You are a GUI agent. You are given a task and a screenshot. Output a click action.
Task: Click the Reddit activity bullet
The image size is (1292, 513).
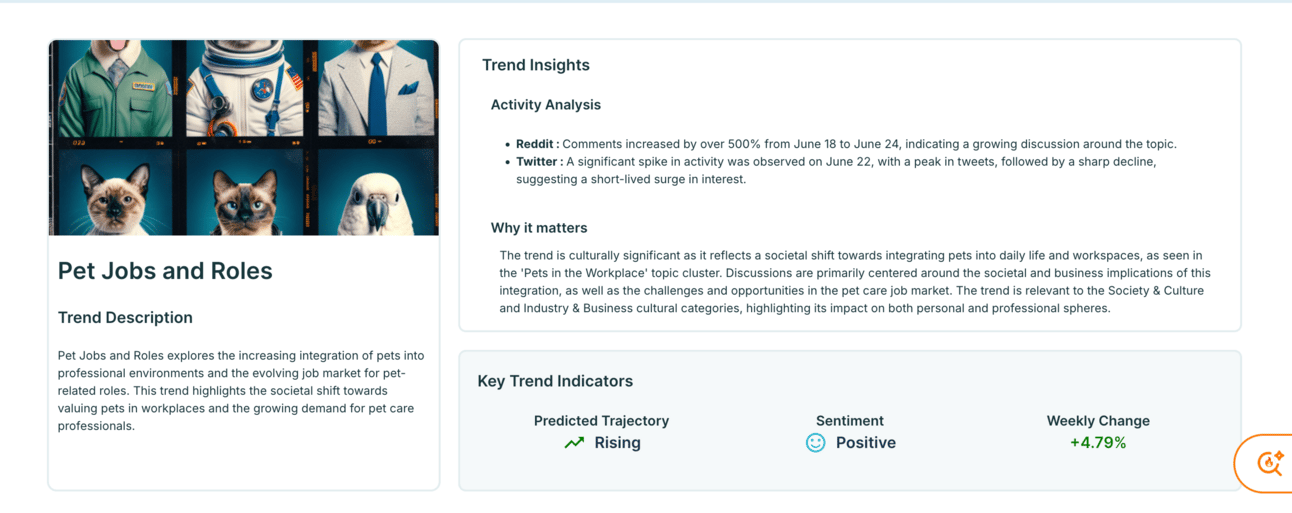point(846,144)
